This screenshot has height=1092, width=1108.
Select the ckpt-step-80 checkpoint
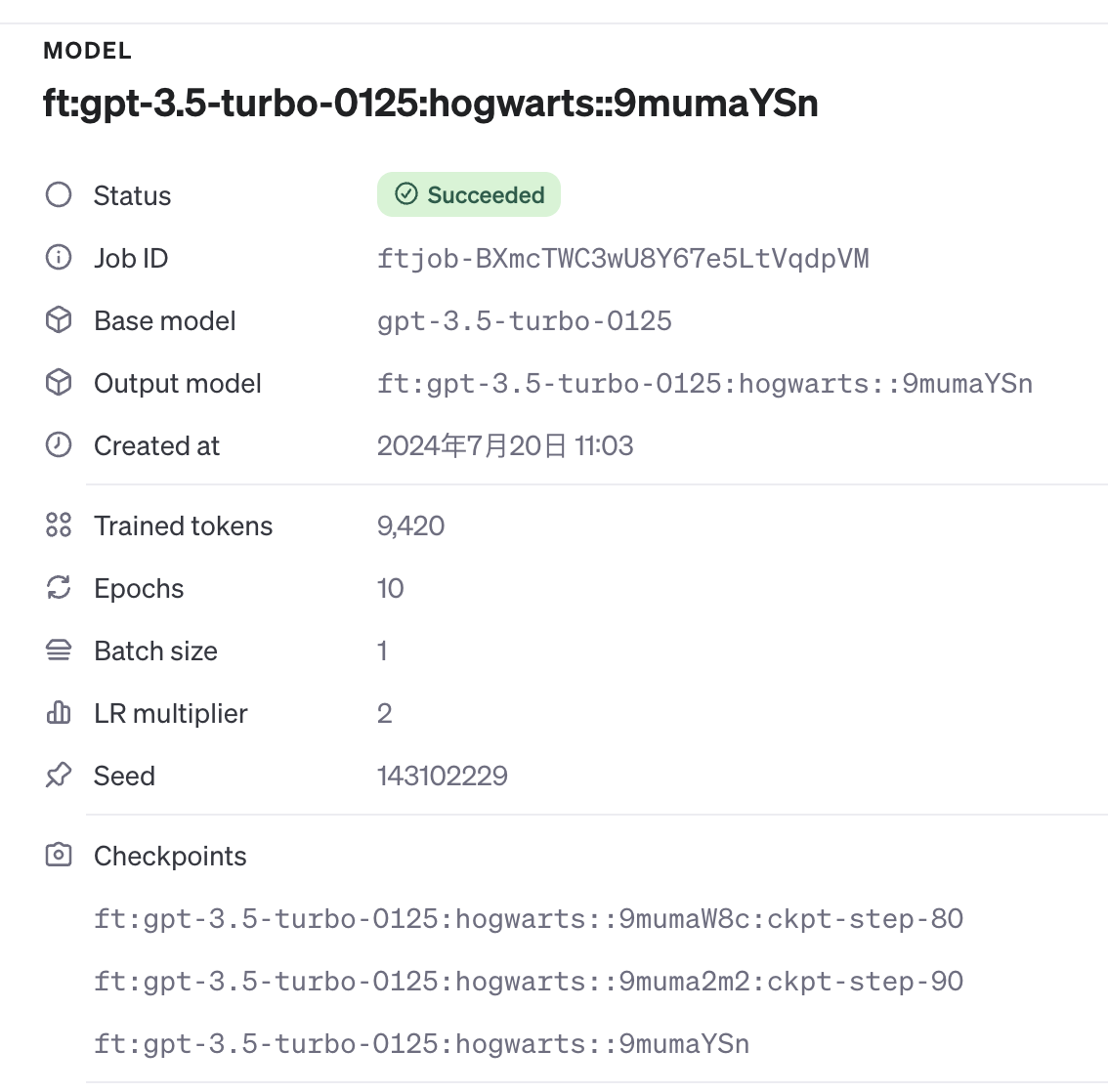tap(529, 919)
